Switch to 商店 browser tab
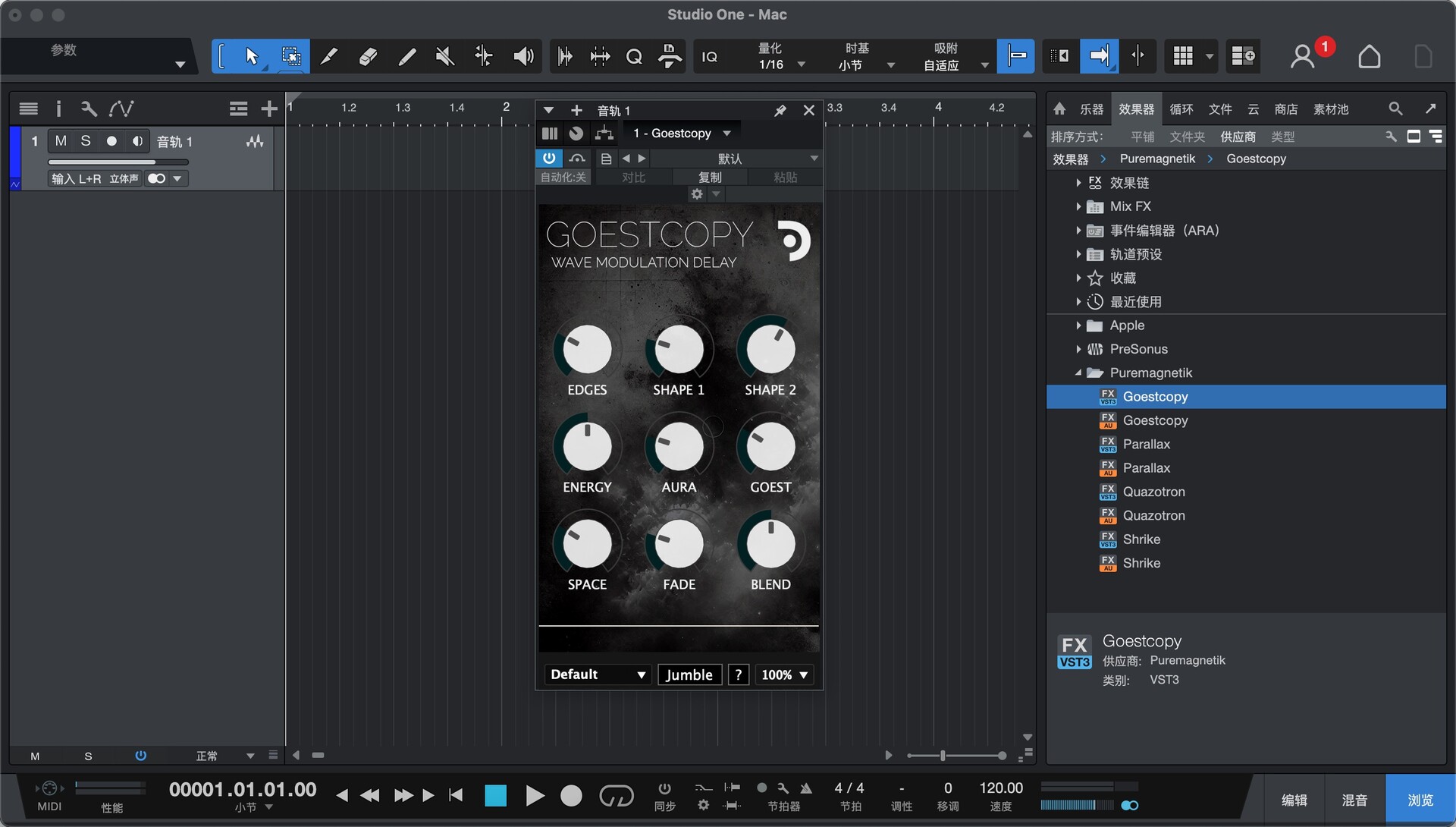 click(x=1286, y=109)
